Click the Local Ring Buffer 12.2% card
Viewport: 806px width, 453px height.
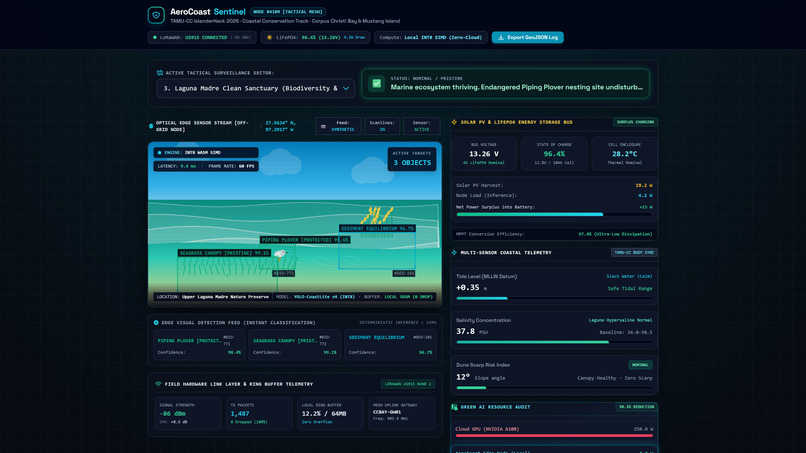(330, 413)
